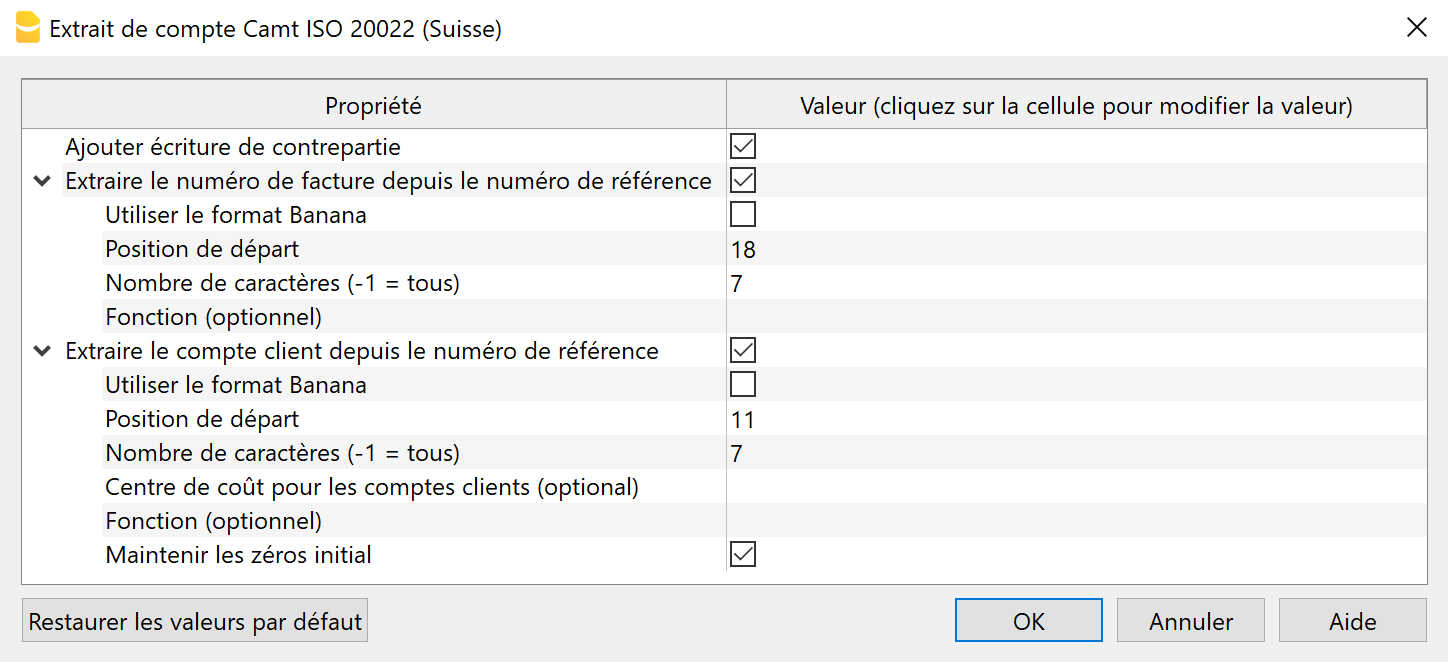This screenshot has width=1448, height=662.
Task: Enable 'Utiliser le format Banana' under numéro de facture
Action: 743,215
